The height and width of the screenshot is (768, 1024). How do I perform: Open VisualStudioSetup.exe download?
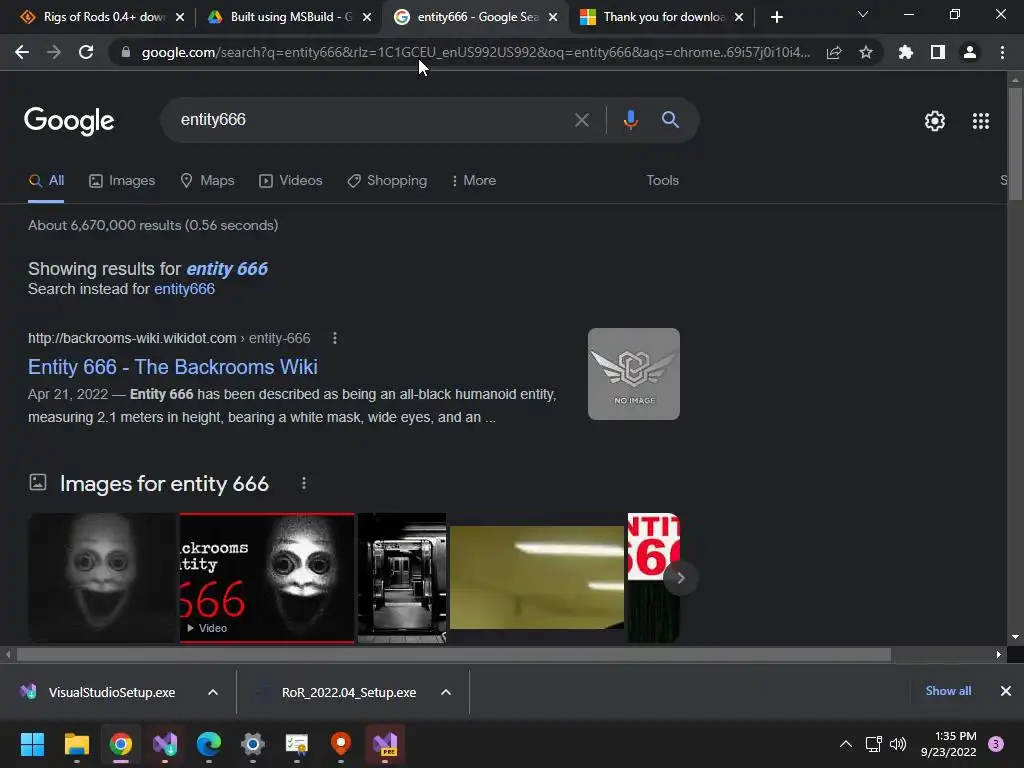(98, 692)
